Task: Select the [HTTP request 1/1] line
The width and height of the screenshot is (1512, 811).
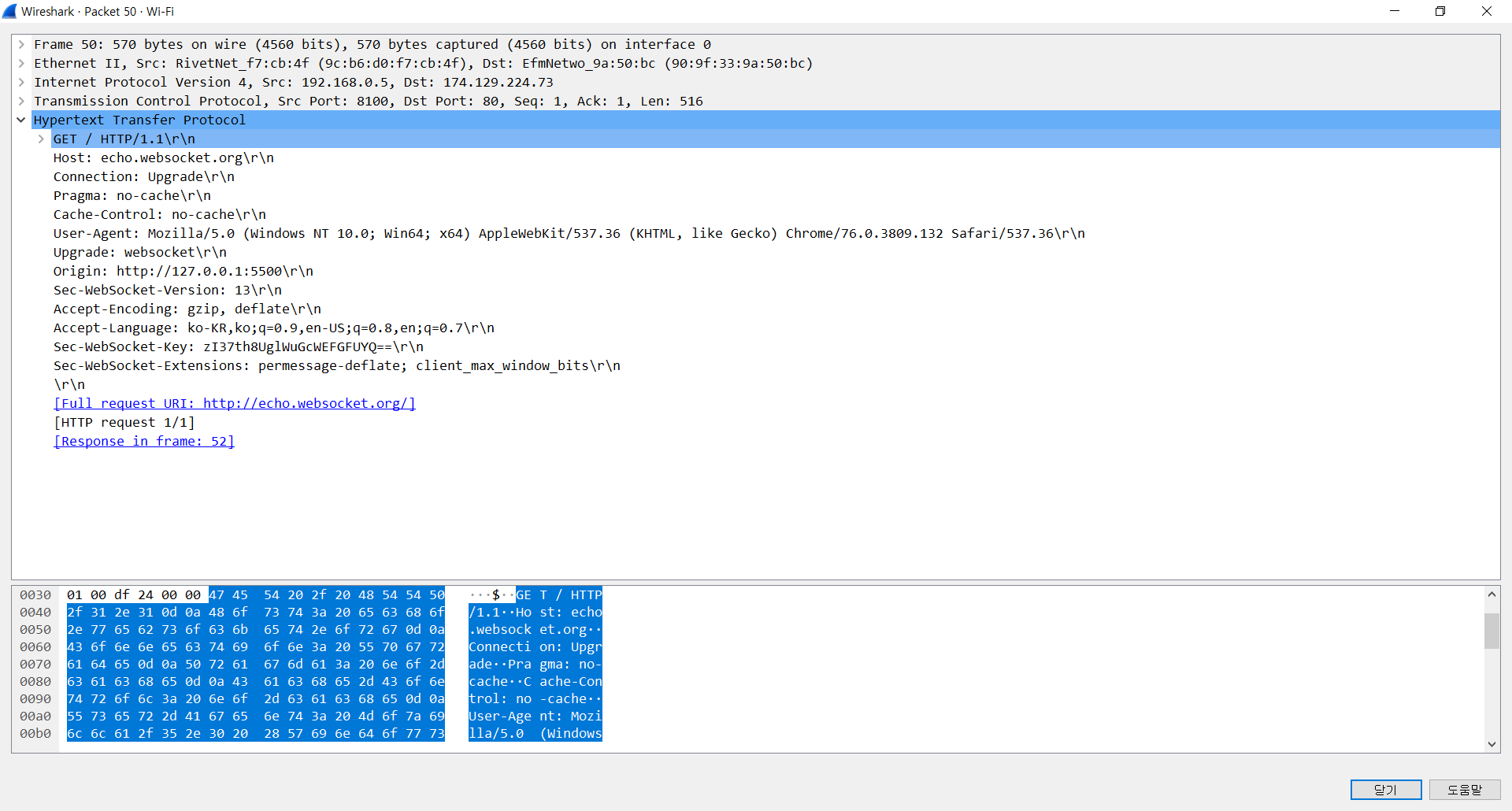Action: pyautogui.click(x=124, y=422)
